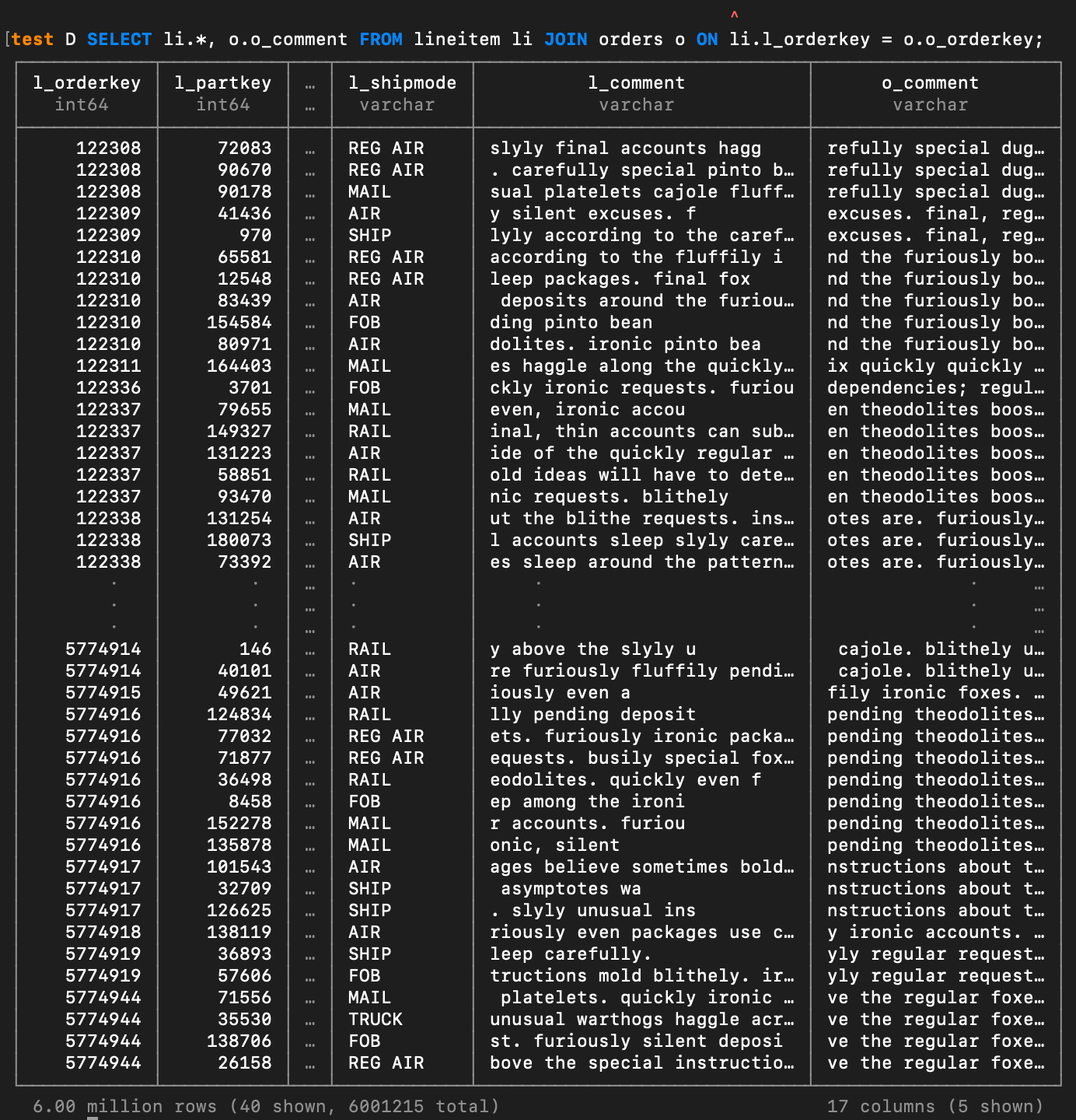This screenshot has width=1076, height=1120.
Task: Click comment 'y above the slyly u'
Action: 593,649
